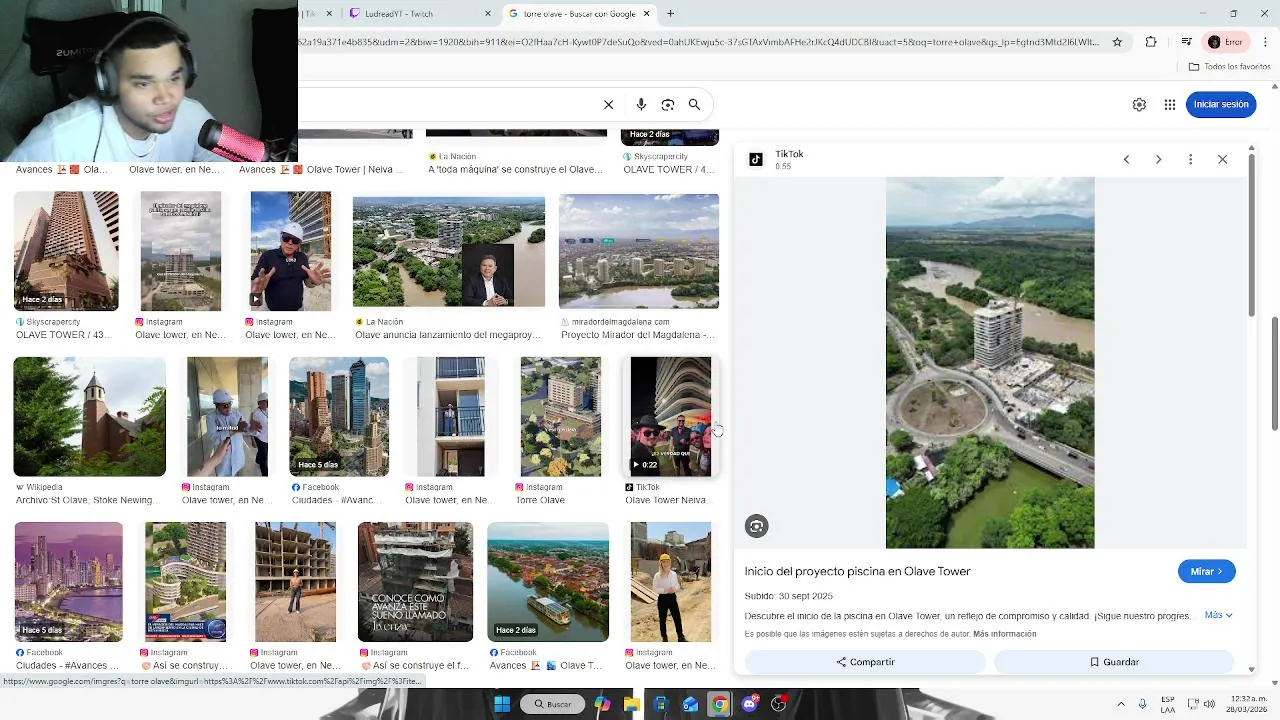Click the Iniciar sesión button
This screenshot has width=1280, height=720.
click(x=1221, y=104)
